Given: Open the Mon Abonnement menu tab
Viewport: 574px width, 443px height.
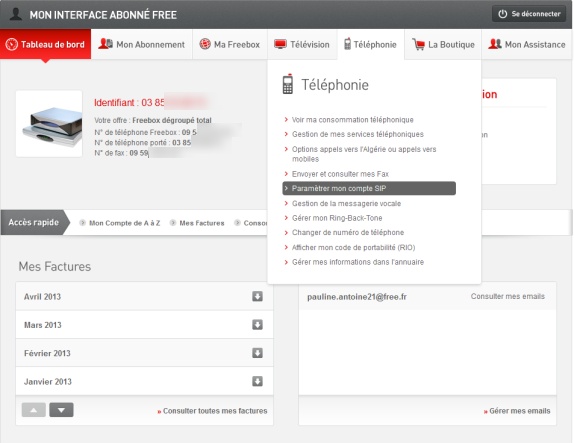Looking at the screenshot, I should click(142, 44).
